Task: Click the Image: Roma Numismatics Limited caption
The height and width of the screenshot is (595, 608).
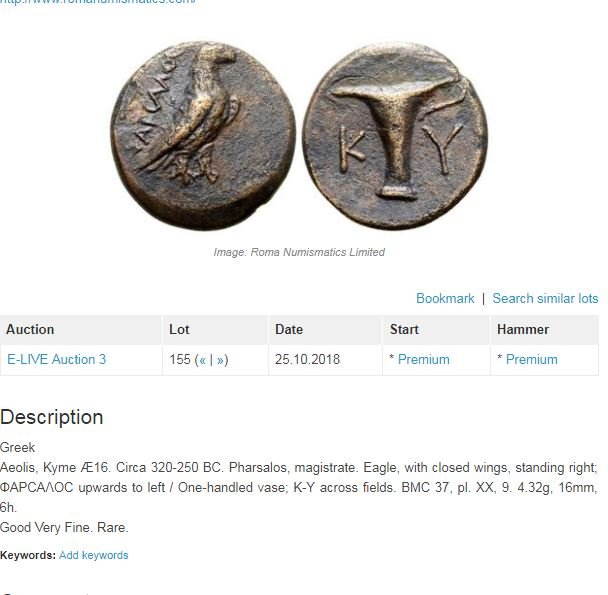Action: click(x=299, y=252)
